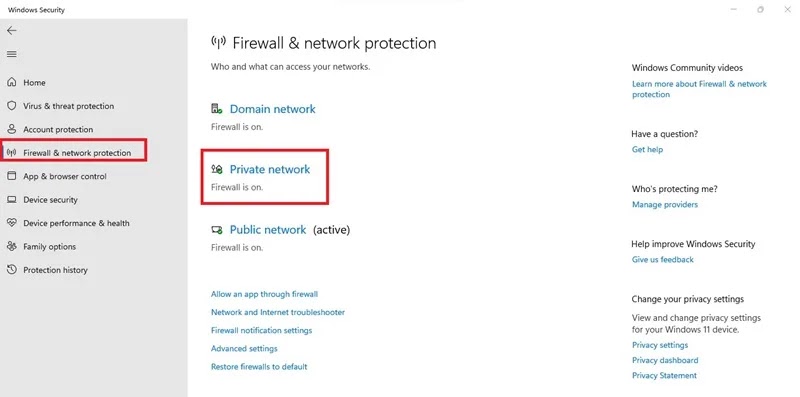Viewport: 800px width, 397px height.
Task: Open Firewall & network protection sidebar item
Action: coord(73,153)
